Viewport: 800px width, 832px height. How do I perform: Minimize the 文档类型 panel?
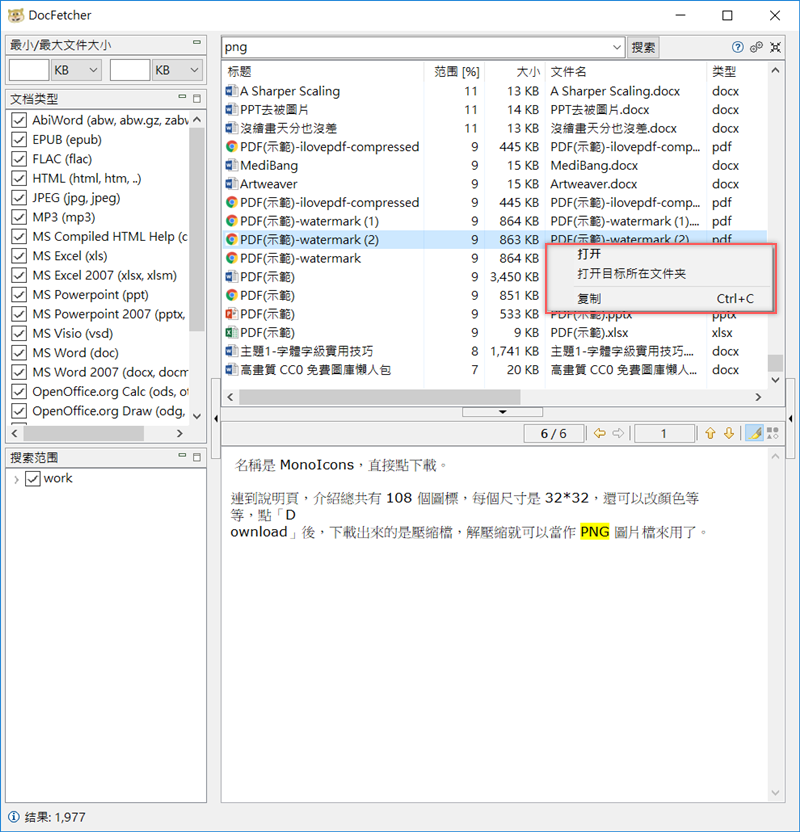click(182, 97)
